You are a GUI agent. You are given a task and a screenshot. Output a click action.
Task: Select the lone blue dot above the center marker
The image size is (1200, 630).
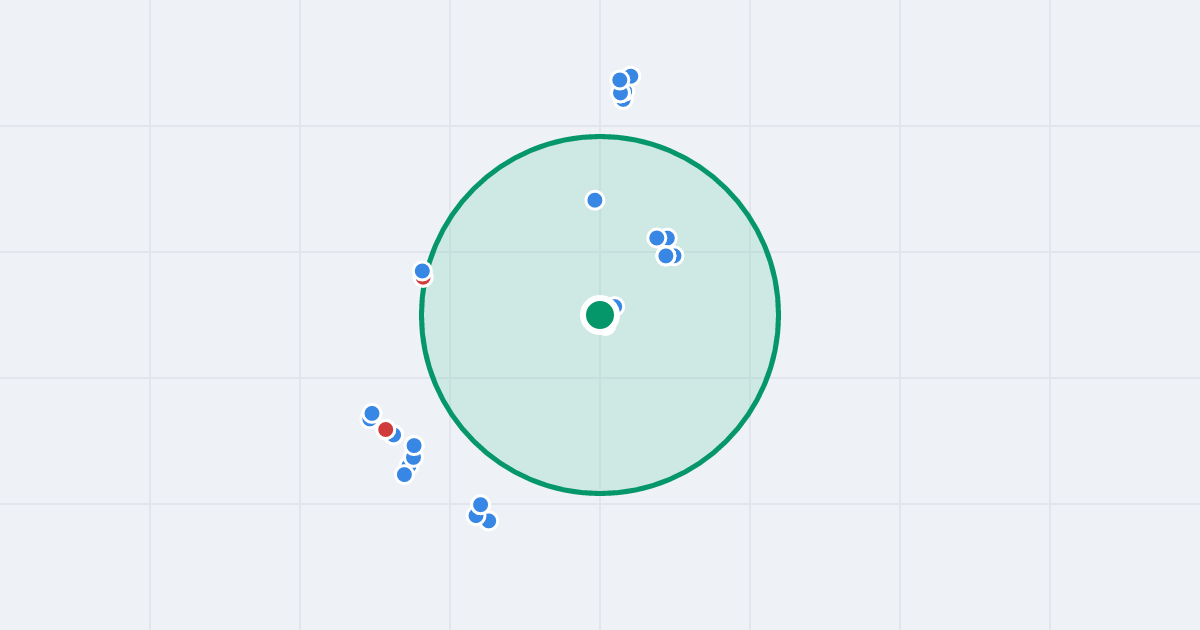pyautogui.click(x=595, y=200)
